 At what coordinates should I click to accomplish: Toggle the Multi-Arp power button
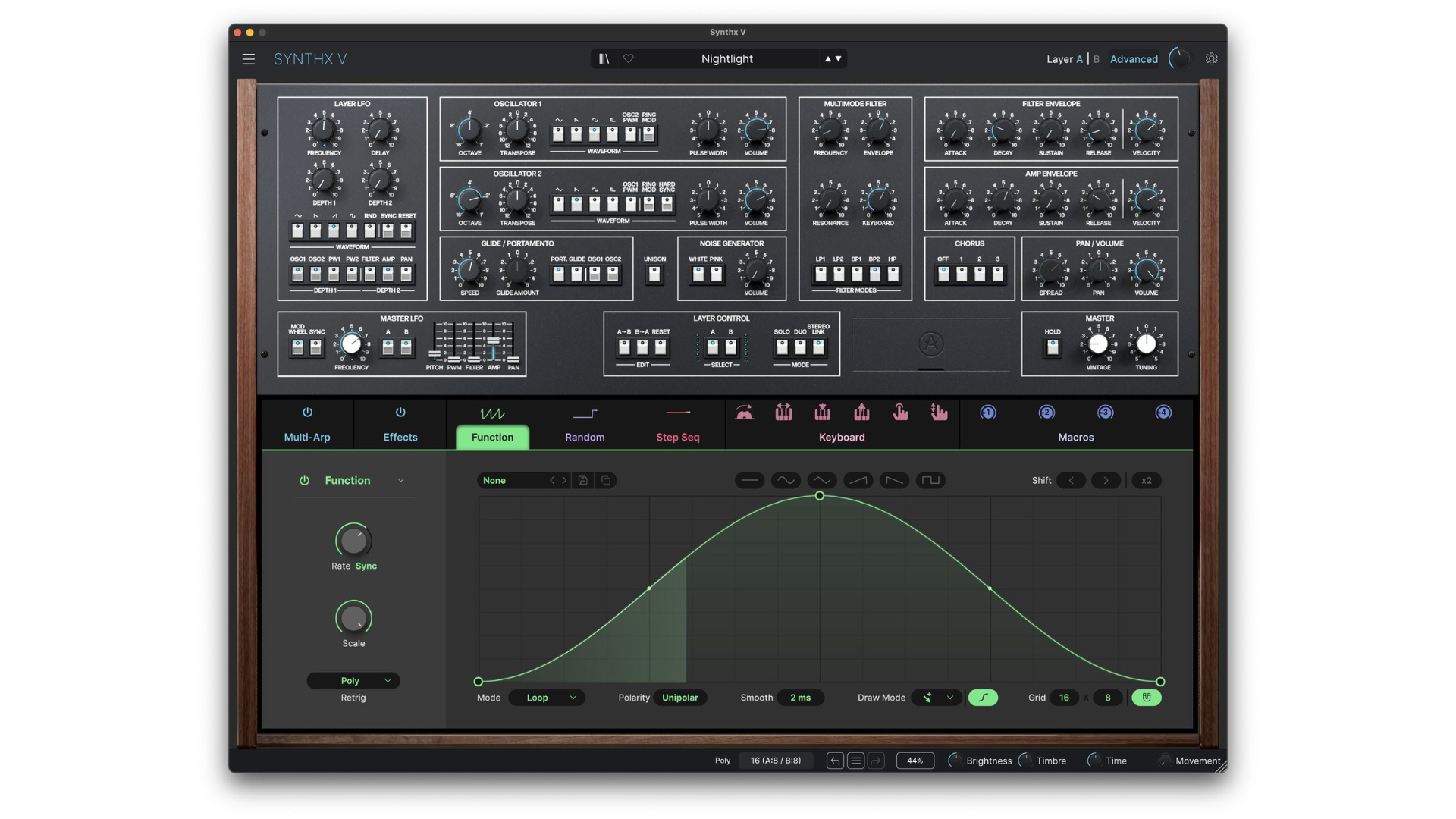tap(307, 413)
